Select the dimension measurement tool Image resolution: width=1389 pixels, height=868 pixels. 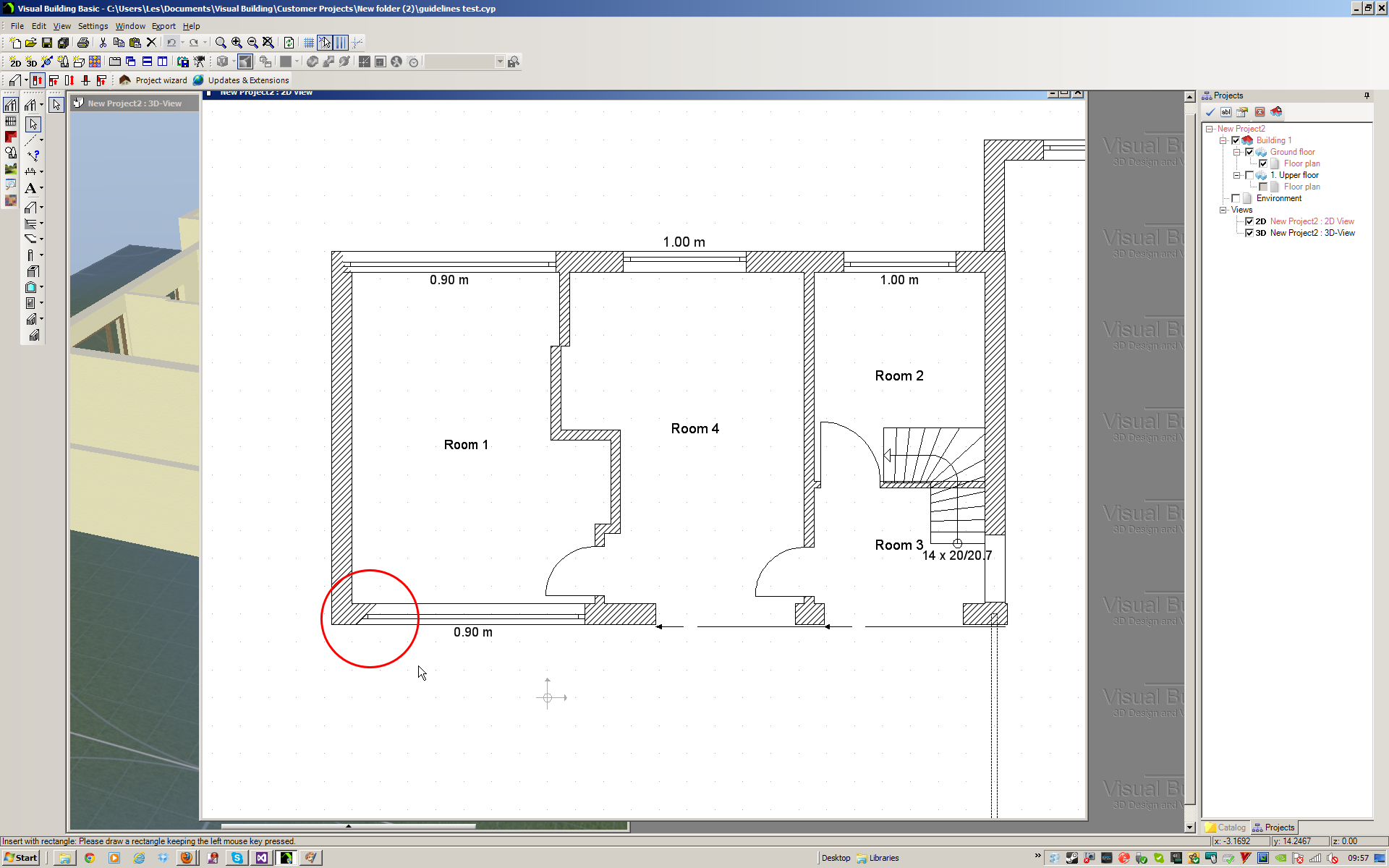[x=30, y=172]
